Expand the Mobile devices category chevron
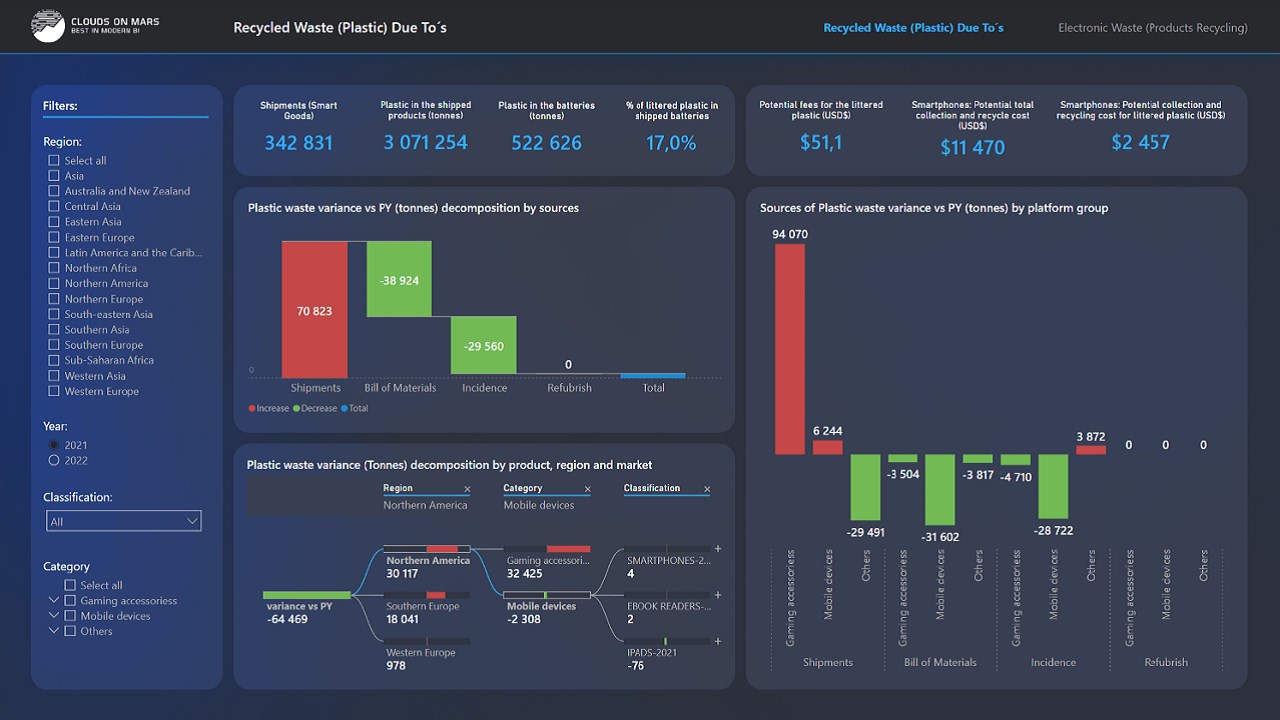This screenshot has width=1280, height=720. click(54, 616)
